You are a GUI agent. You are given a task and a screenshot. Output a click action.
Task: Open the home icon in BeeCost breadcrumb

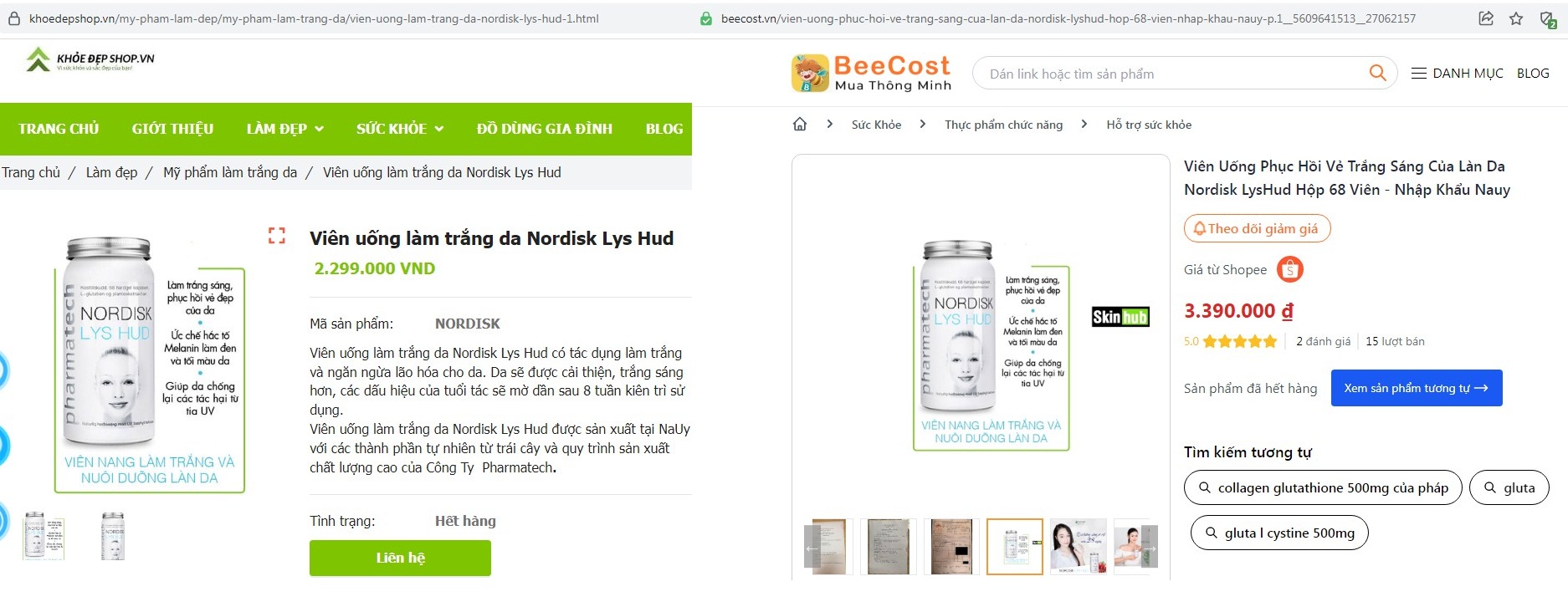point(800,125)
